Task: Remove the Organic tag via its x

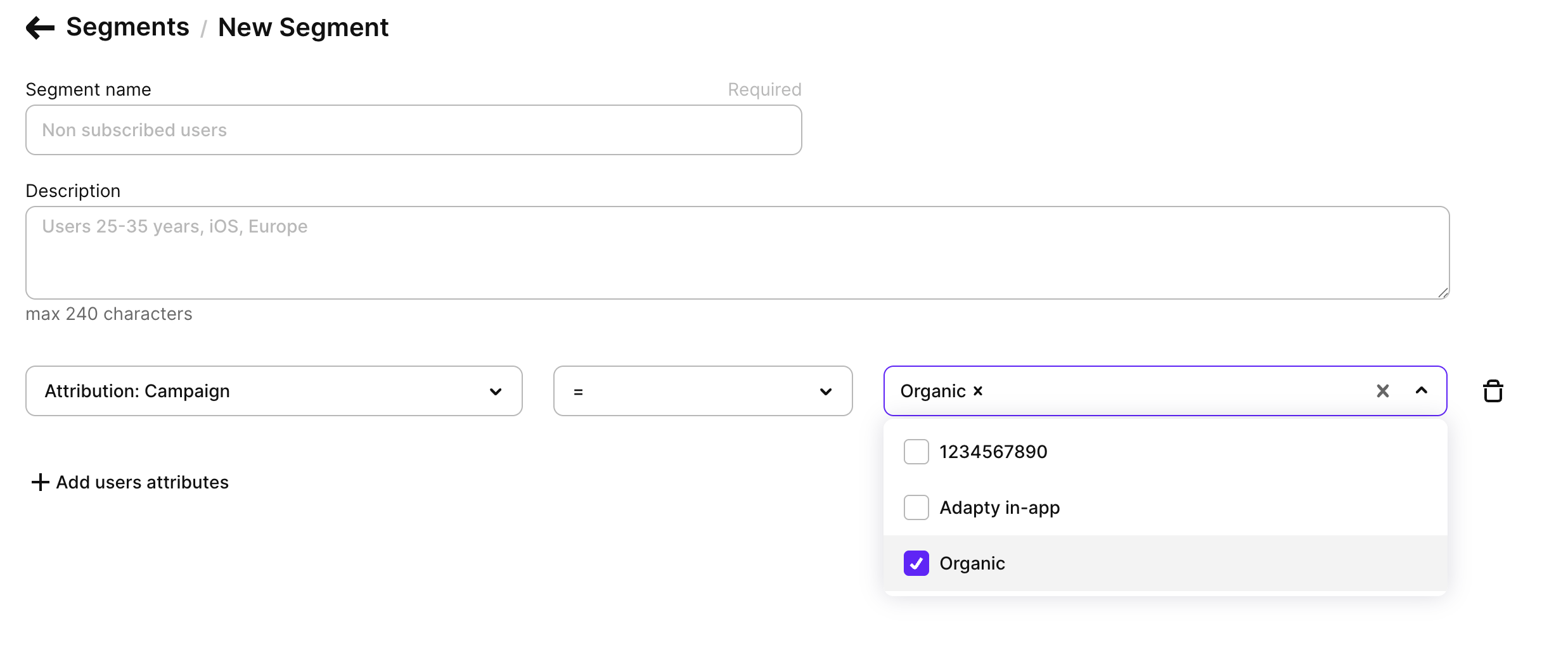Action: pyautogui.click(x=977, y=391)
